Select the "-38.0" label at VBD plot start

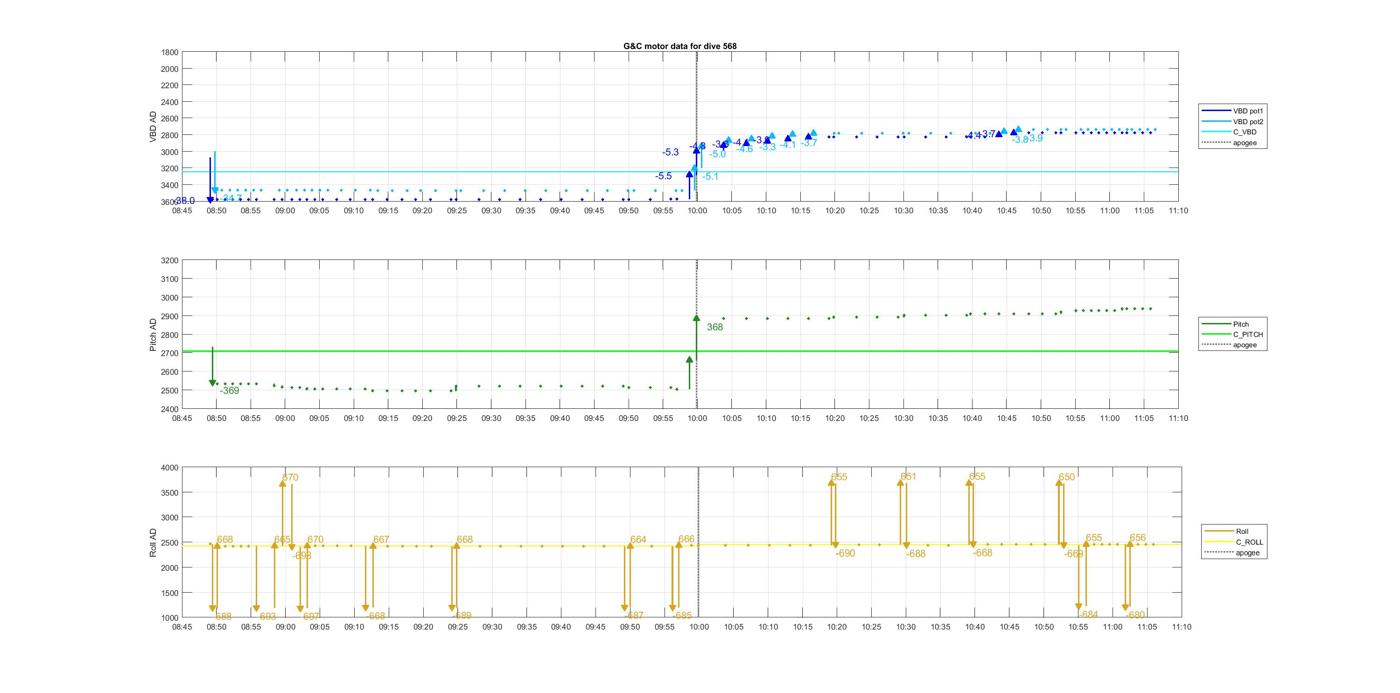(185, 201)
